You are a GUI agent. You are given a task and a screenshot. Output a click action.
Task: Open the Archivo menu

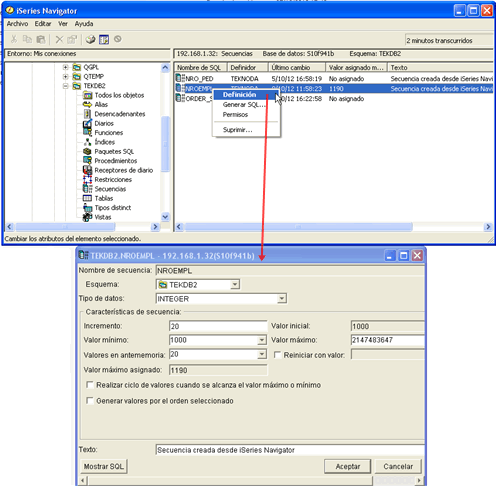click(x=17, y=24)
